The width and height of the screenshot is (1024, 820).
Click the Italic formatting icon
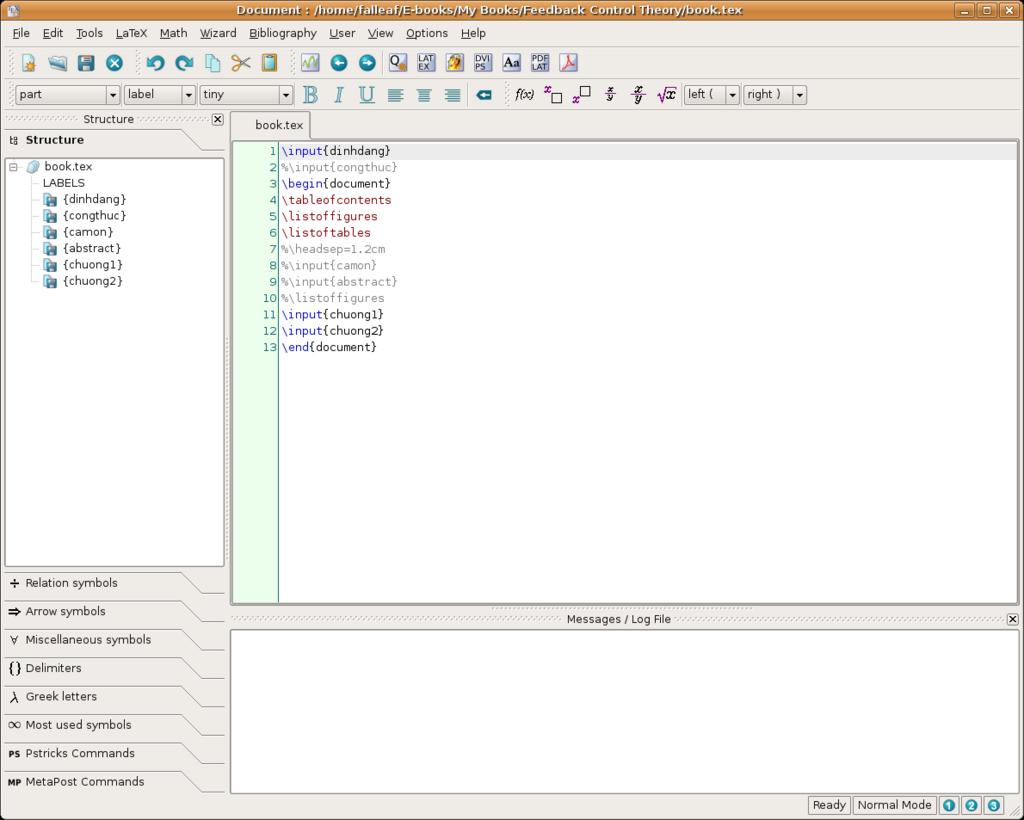338,95
